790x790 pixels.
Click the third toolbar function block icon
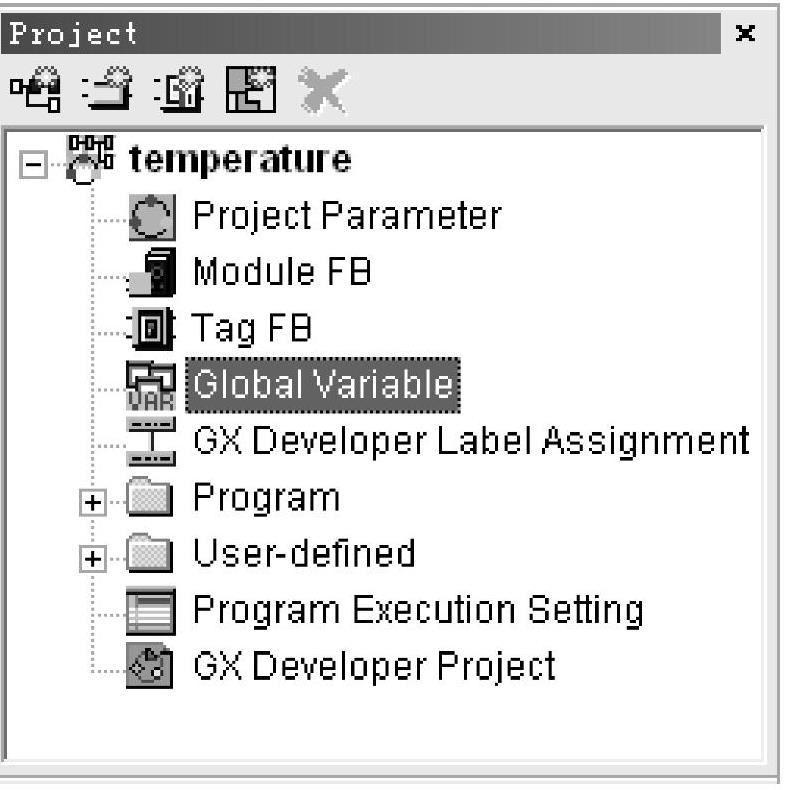click(x=179, y=89)
